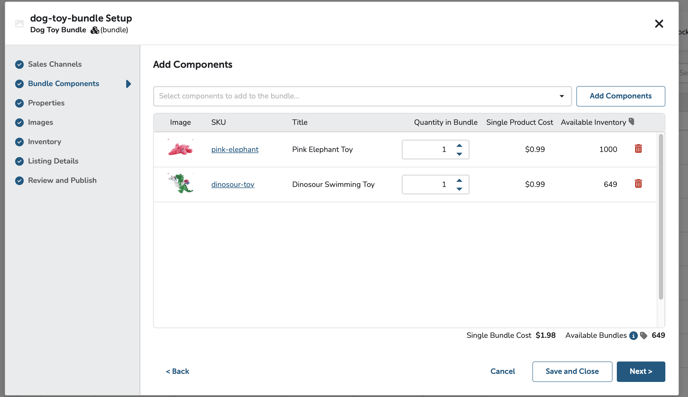Image resolution: width=688 pixels, height=397 pixels.
Task: Go to Inventory step
Action: point(44,141)
